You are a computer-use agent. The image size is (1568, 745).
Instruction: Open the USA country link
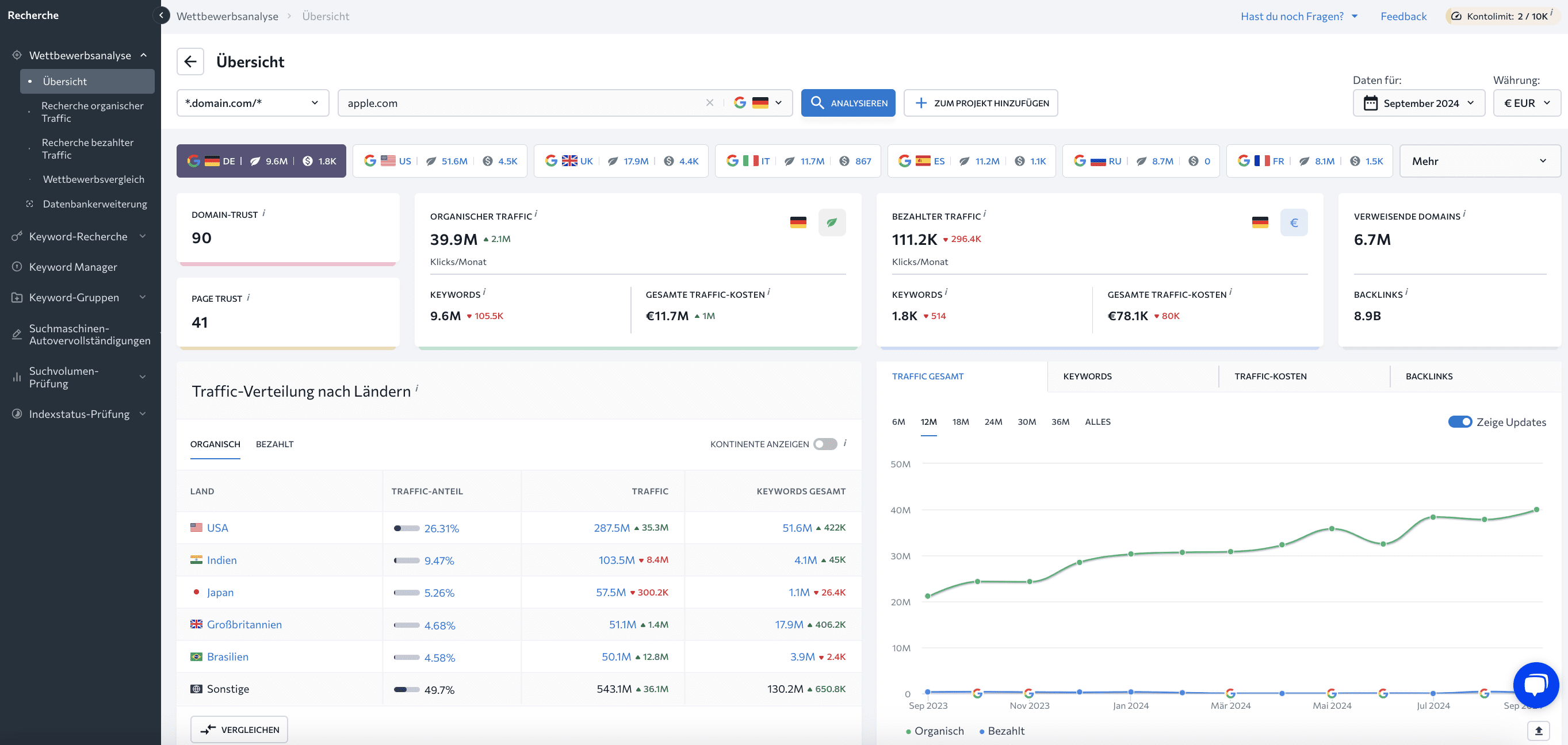217,527
